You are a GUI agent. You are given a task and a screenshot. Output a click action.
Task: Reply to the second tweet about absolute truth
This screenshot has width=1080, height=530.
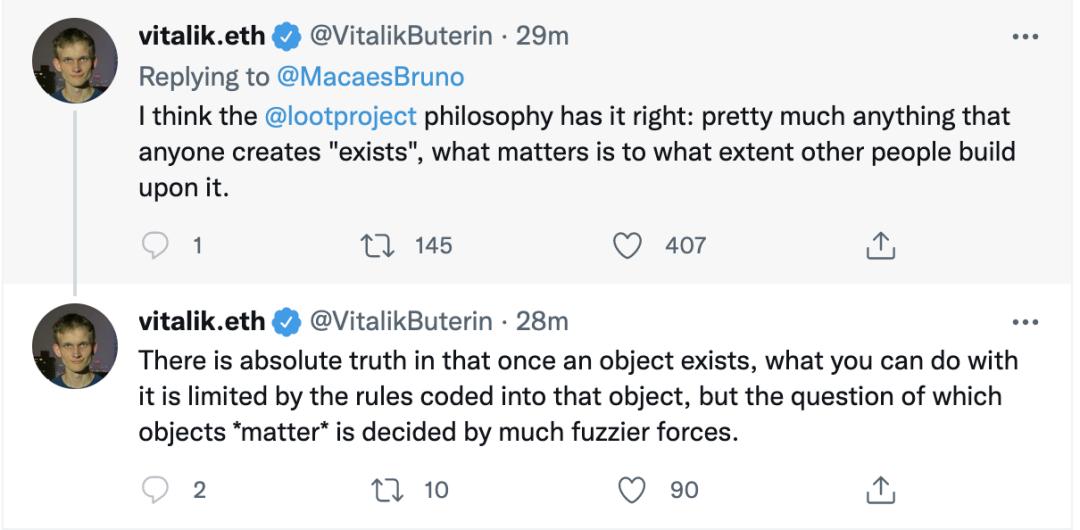coord(154,490)
